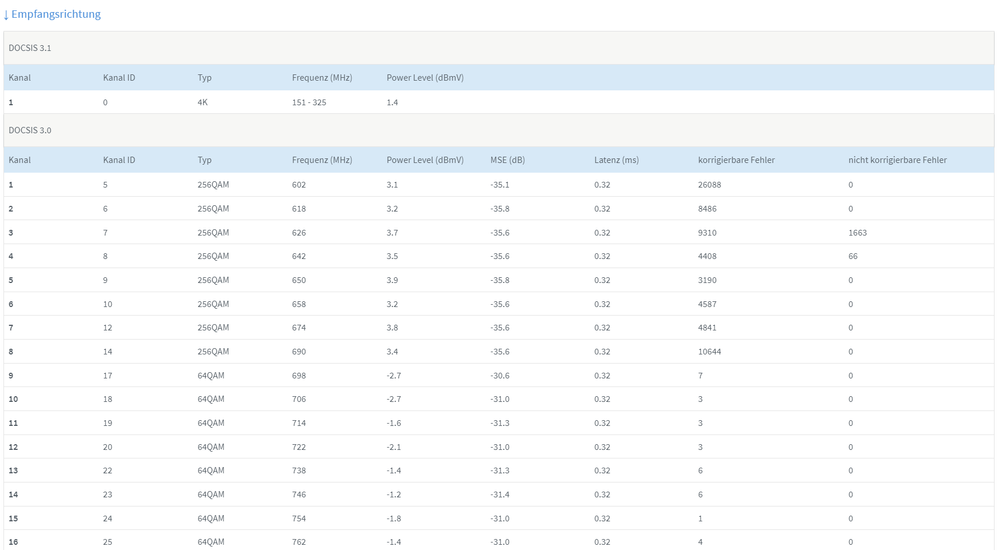
Task: Select the frequency value 746
Action: click(x=299, y=495)
